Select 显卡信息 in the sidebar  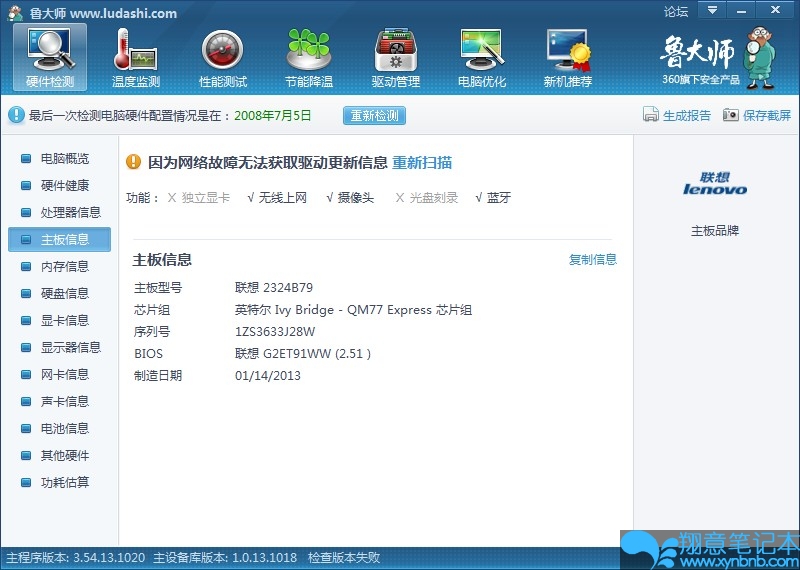pos(64,320)
